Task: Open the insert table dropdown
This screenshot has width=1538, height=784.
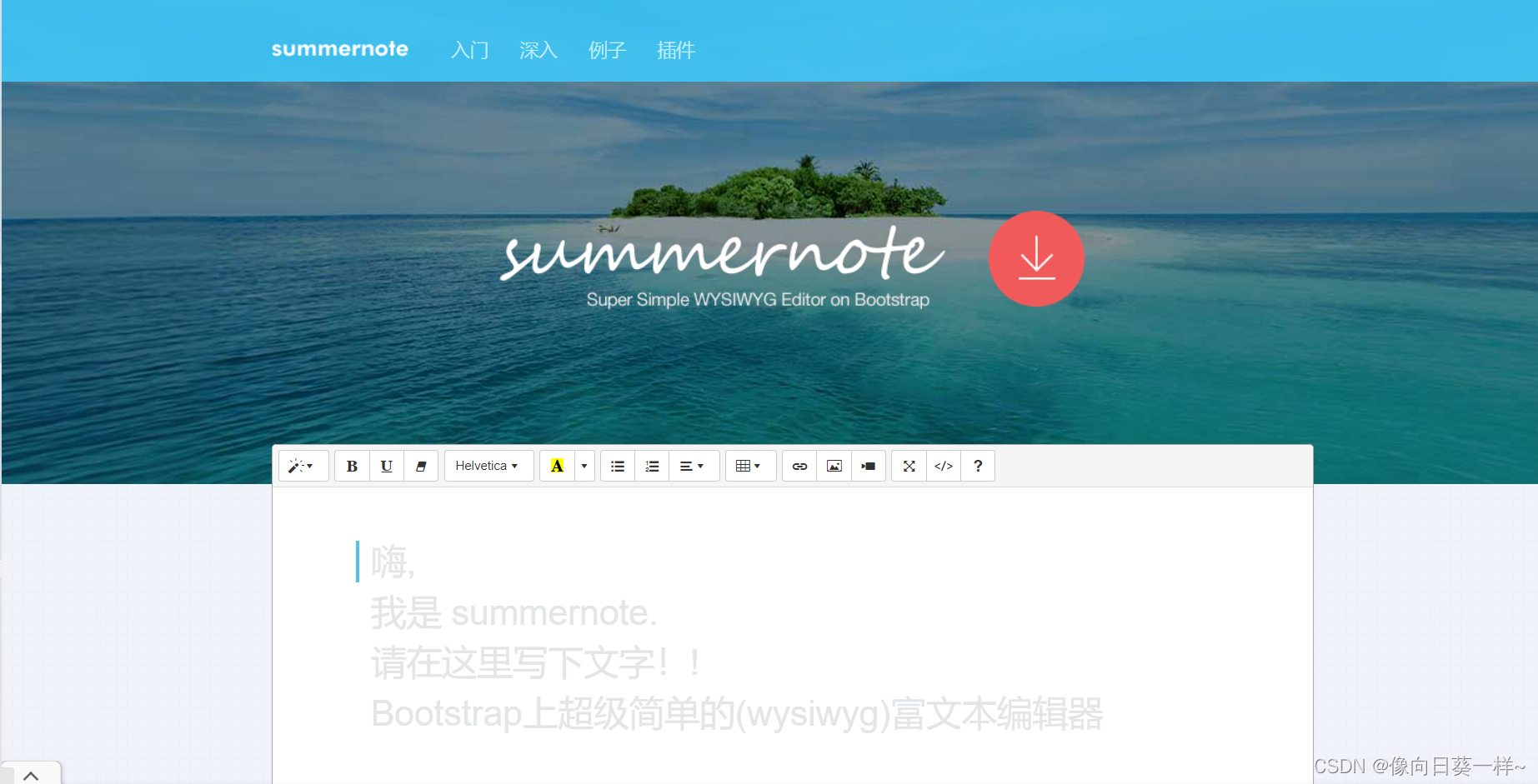Action: (x=750, y=466)
